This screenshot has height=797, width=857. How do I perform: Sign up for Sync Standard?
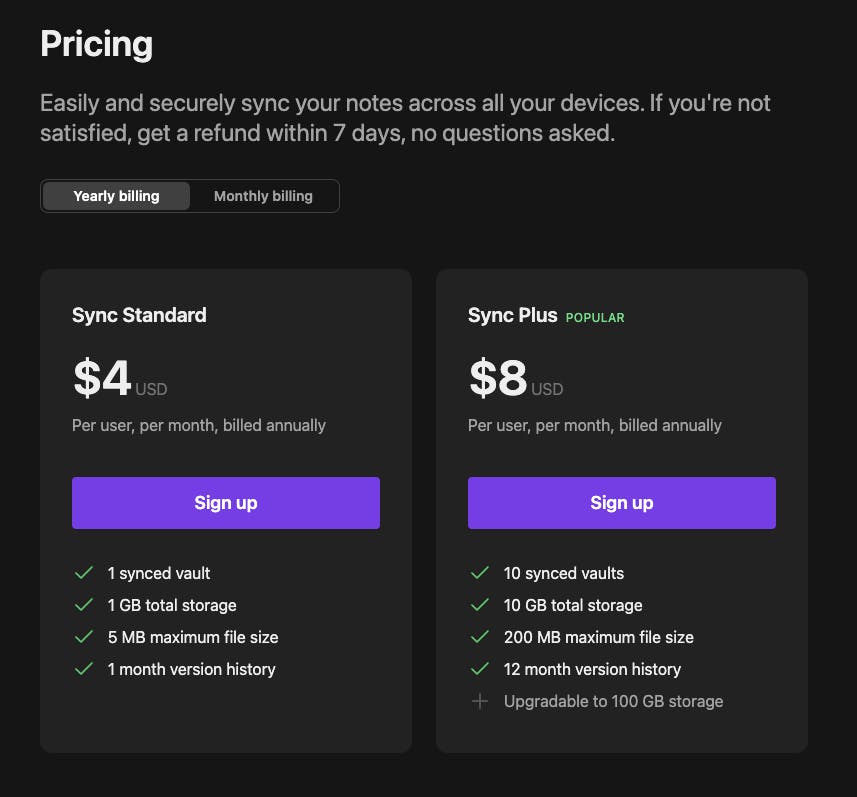(x=226, y=503)
